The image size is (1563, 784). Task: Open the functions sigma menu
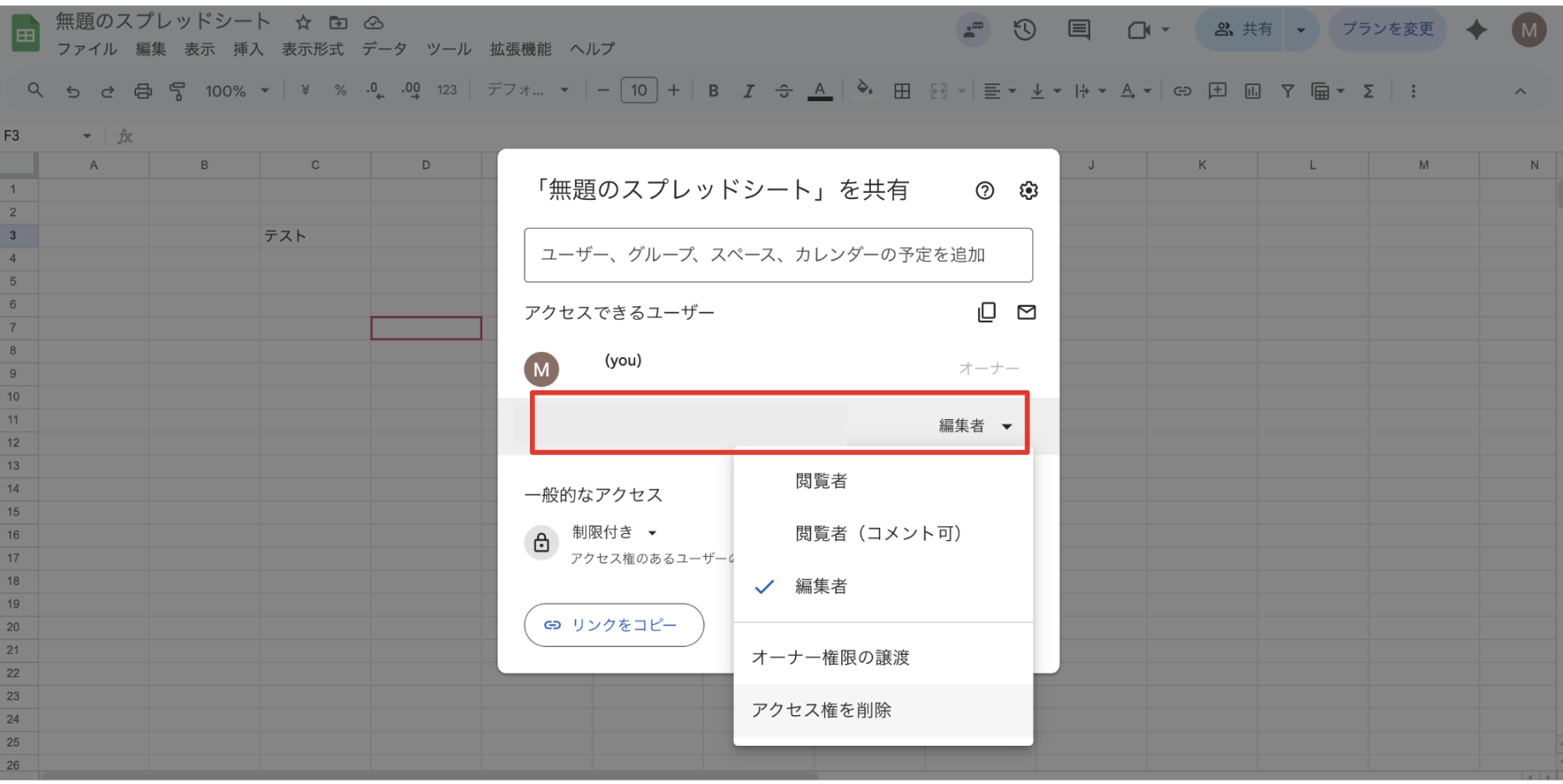point(1368,91)
